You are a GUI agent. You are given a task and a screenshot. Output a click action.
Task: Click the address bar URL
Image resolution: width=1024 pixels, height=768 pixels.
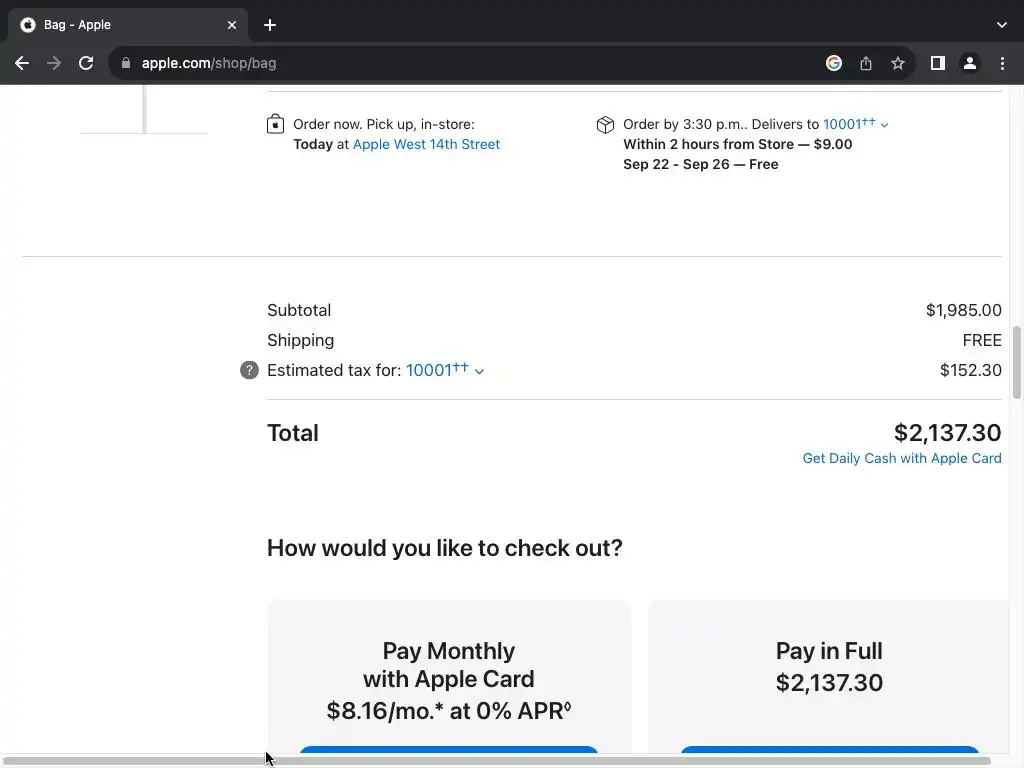pos(209,63)
